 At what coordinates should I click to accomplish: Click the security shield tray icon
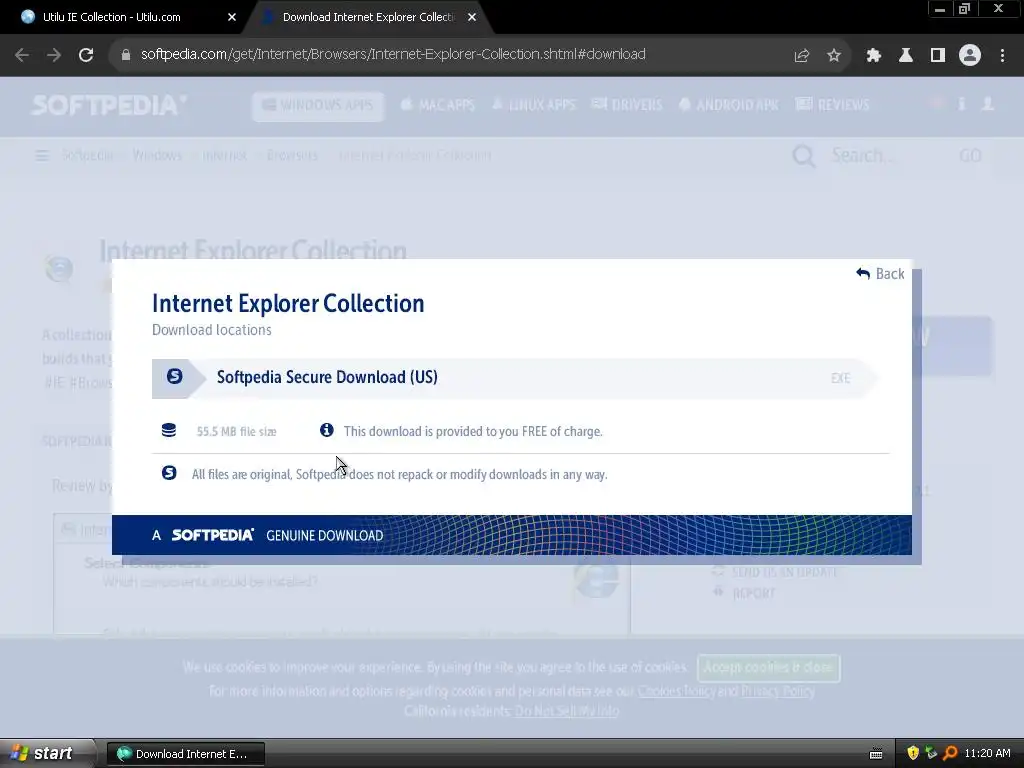click(x=913, y=753)
